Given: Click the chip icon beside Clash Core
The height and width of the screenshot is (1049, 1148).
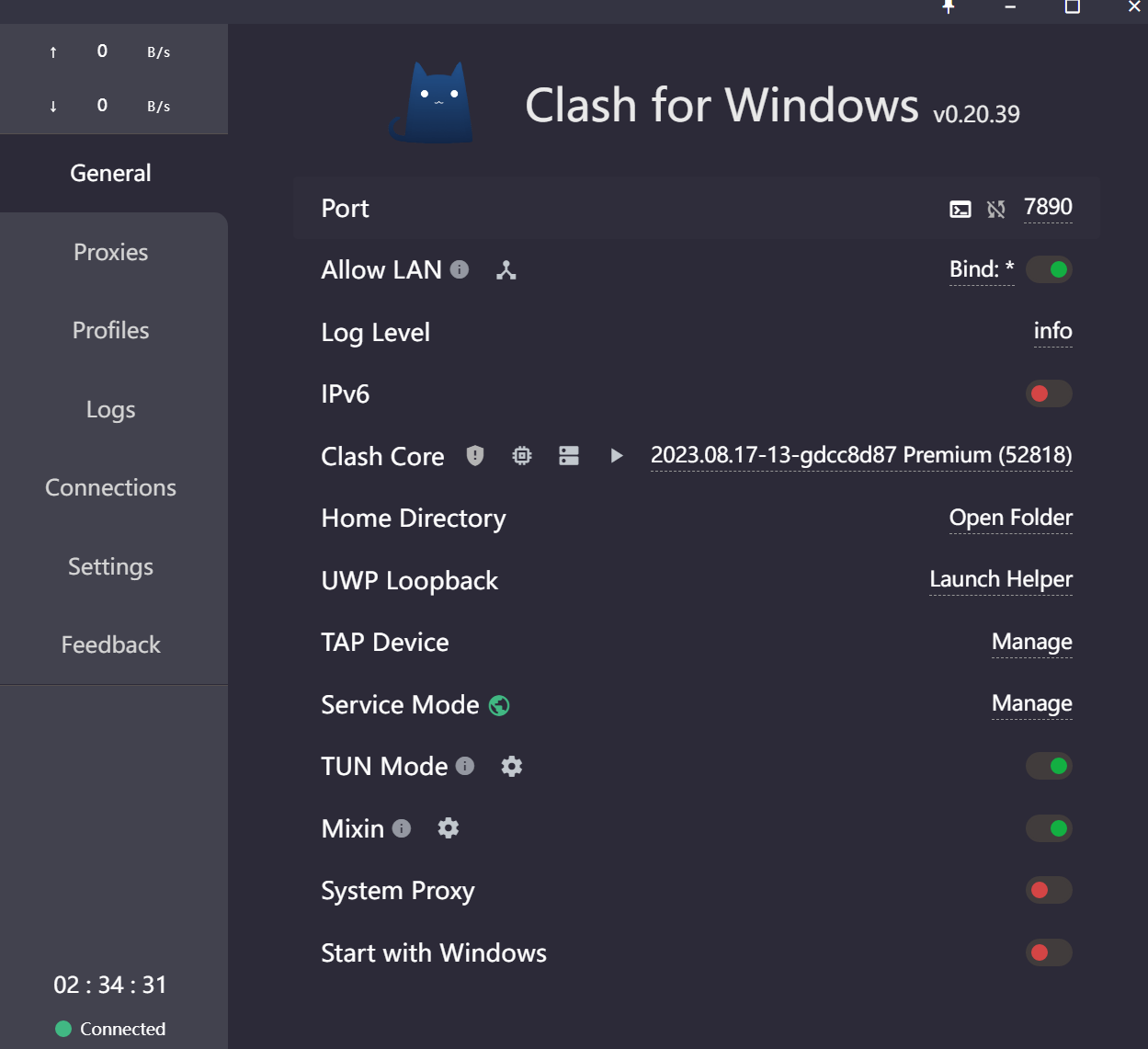Looking at the screenshot, I should 522,455.
